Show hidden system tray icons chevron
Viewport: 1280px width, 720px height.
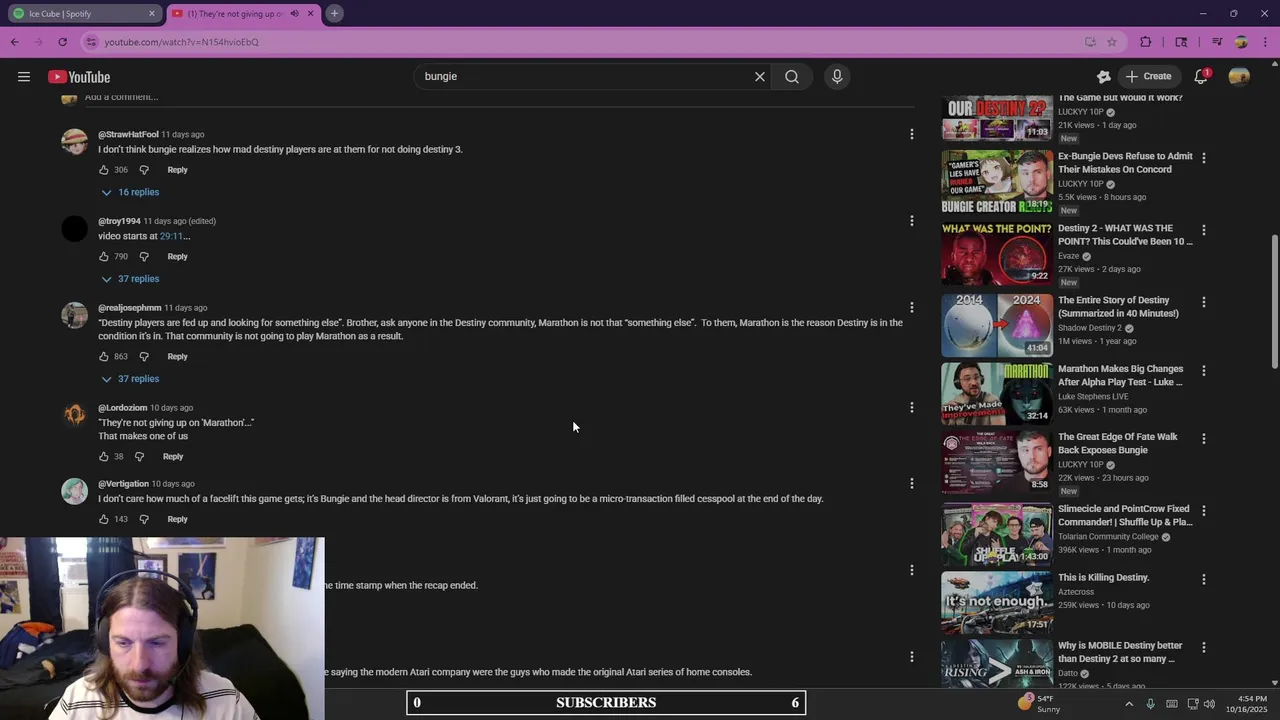click(x=1129, y=704)
